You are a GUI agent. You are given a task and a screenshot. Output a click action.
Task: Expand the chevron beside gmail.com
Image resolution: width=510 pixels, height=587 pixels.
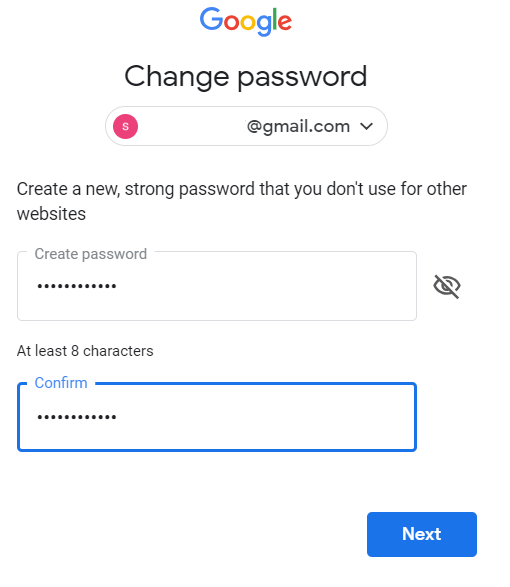click(x=367, y=127)
